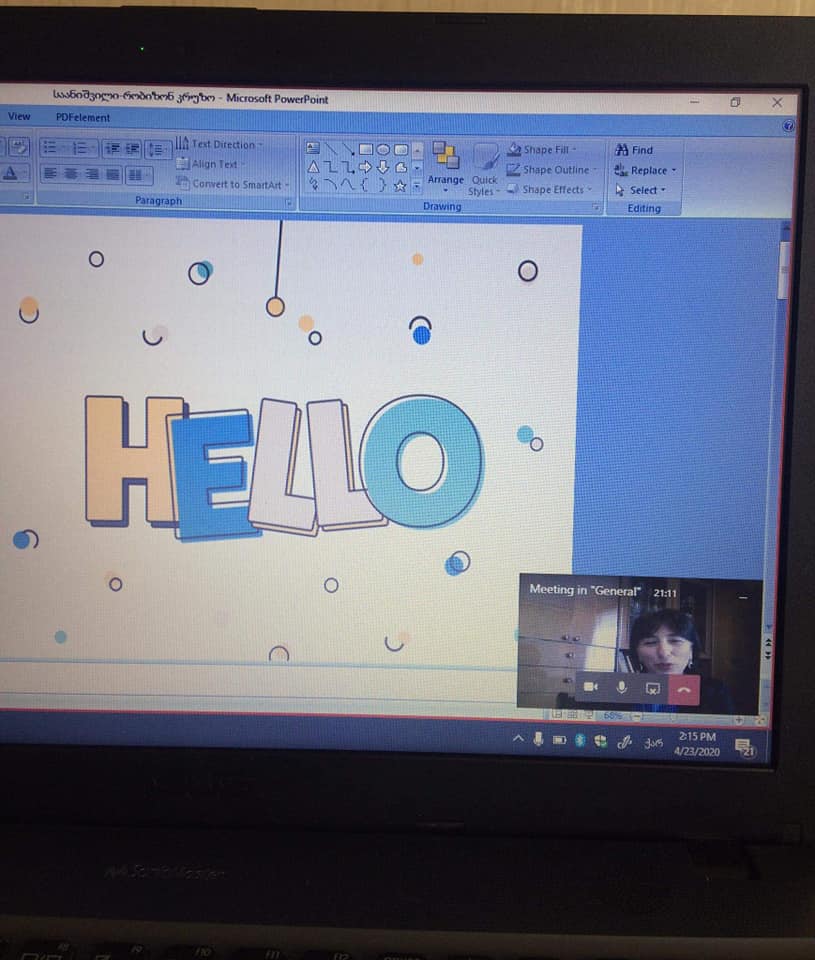Select the Elbow Arrow Connector shape

point(348,167)
